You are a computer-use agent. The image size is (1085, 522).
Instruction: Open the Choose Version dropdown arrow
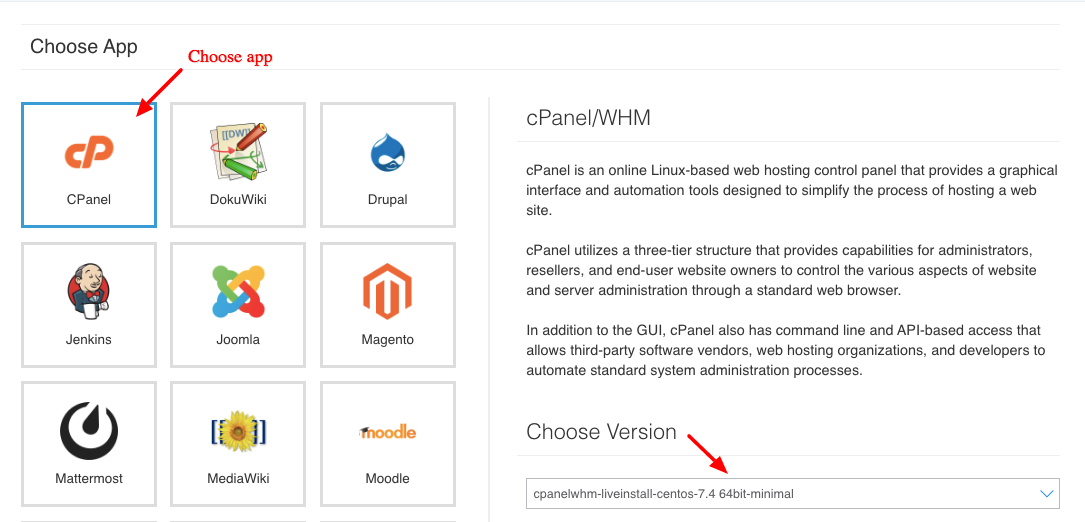pos(1046,494)
